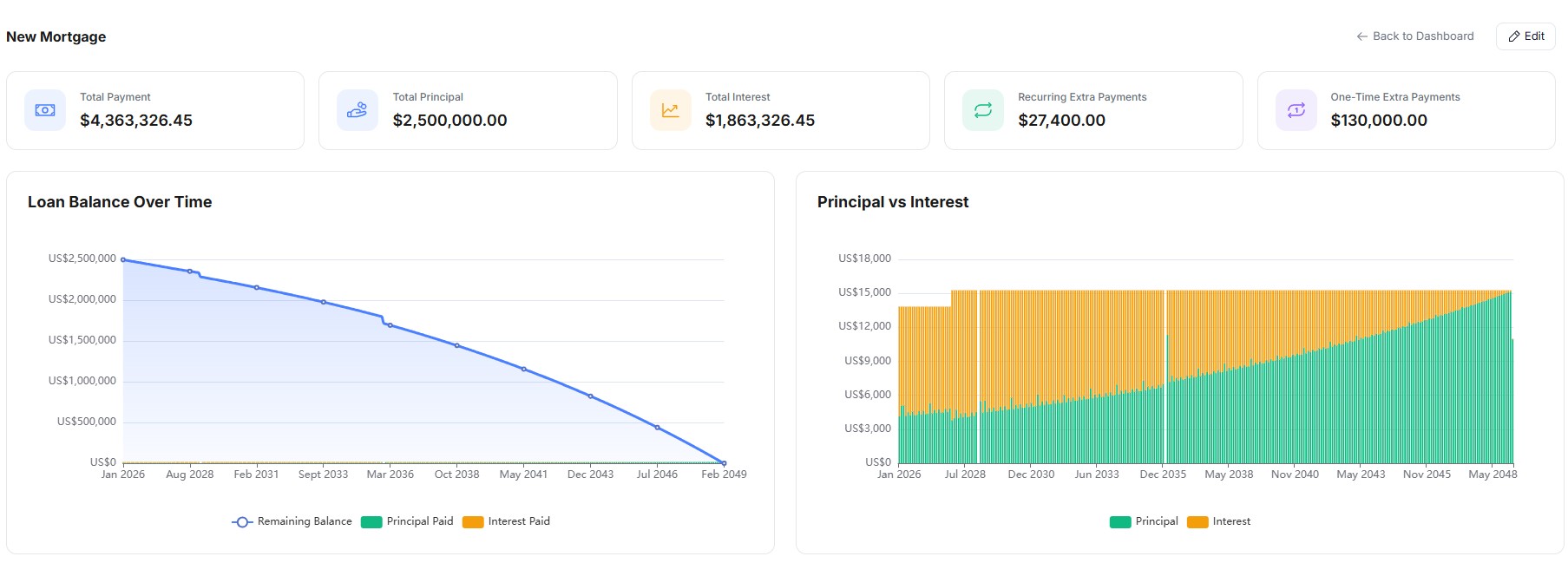Click a data point on the loan balance curve
Viewport: 1568px width, 563px height.
[255, 287]
